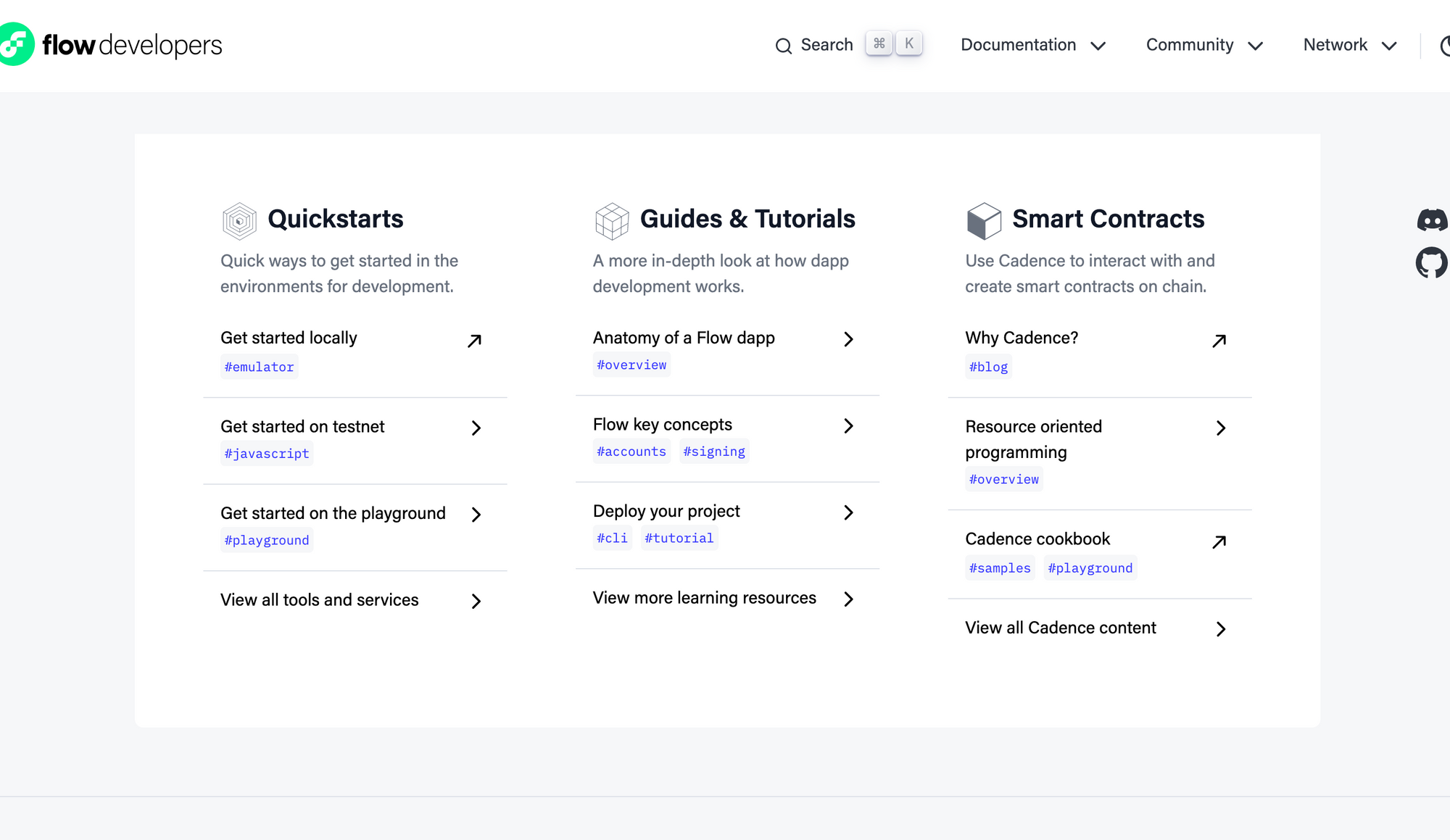Screen dimensions: 1450x840
Task: Expand the Community dropdown menu
Action: (x=1204, y=45)
